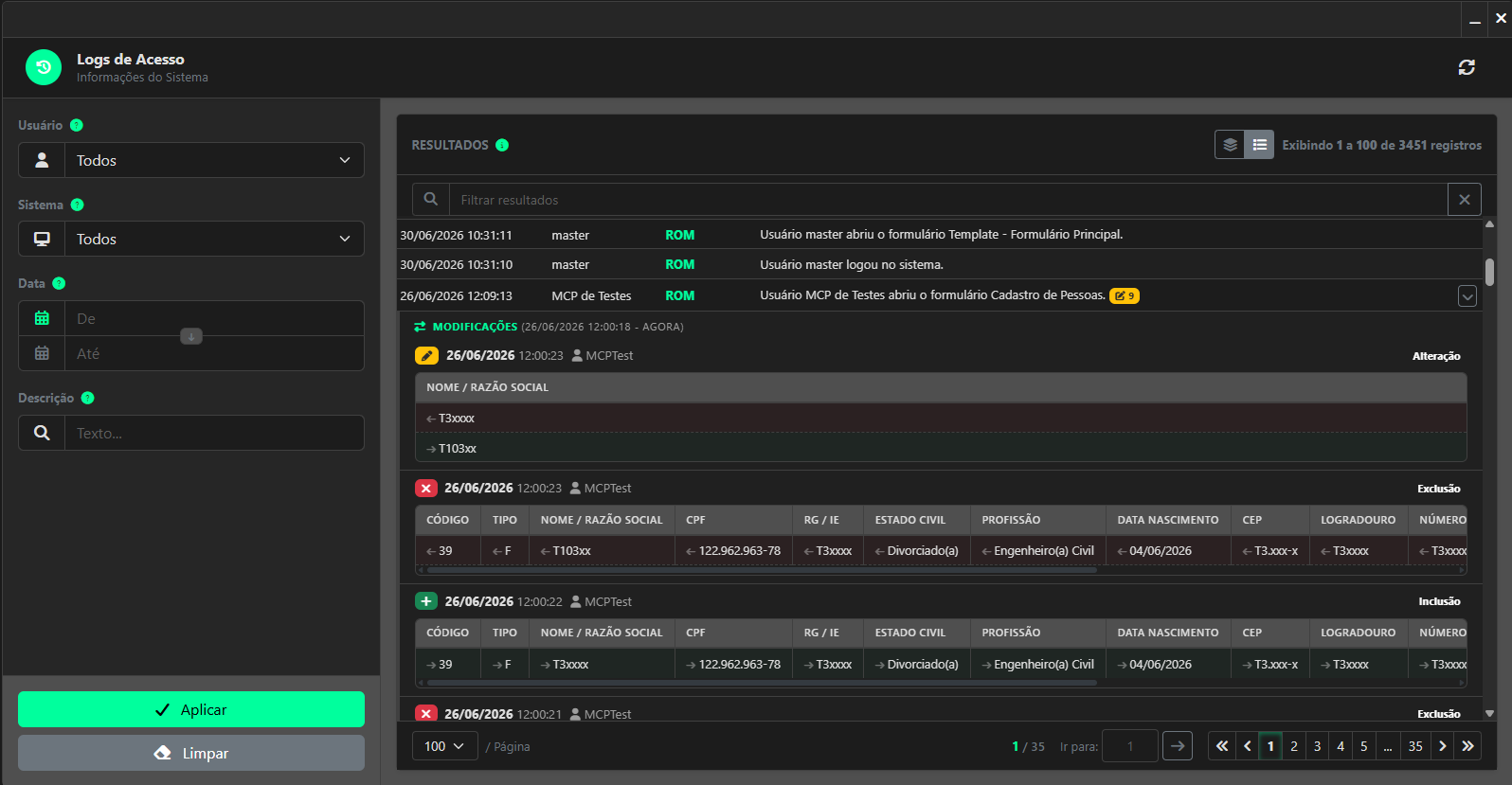This screenshot has height=785, width=1512.
Task: Clear the results filter with X
Action: pyautogui.click(x=1465, y=200)
